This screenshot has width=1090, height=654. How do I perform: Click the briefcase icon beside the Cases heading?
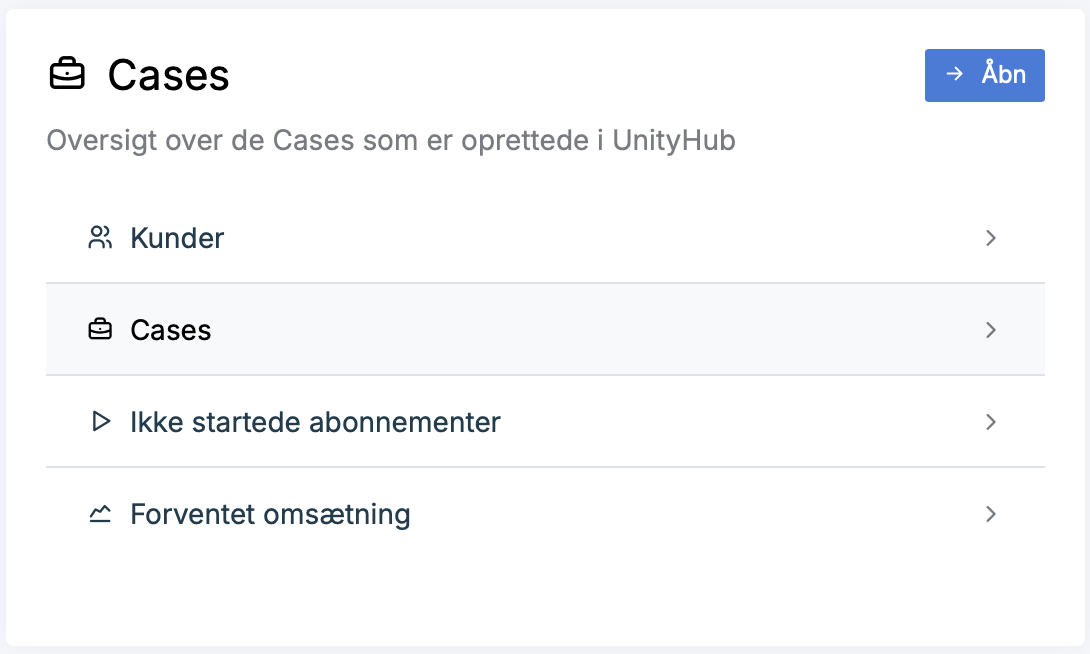click(x=67, y=76)
